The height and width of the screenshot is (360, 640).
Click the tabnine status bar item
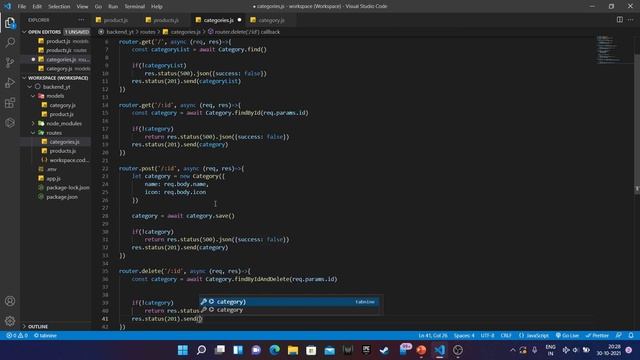pos(45,336)
